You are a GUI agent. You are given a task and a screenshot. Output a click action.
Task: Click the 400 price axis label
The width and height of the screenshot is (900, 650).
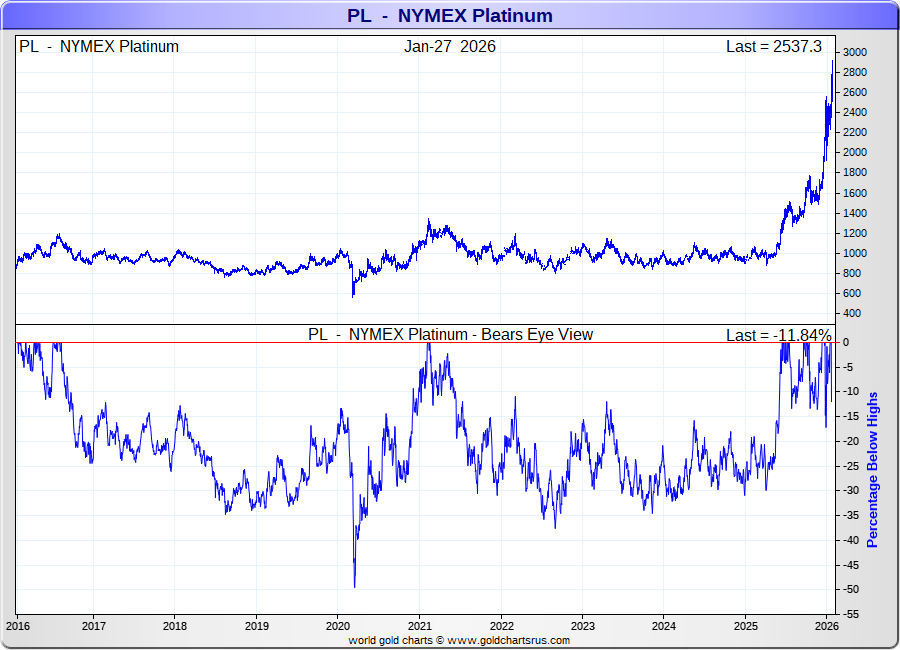(852, 314)
